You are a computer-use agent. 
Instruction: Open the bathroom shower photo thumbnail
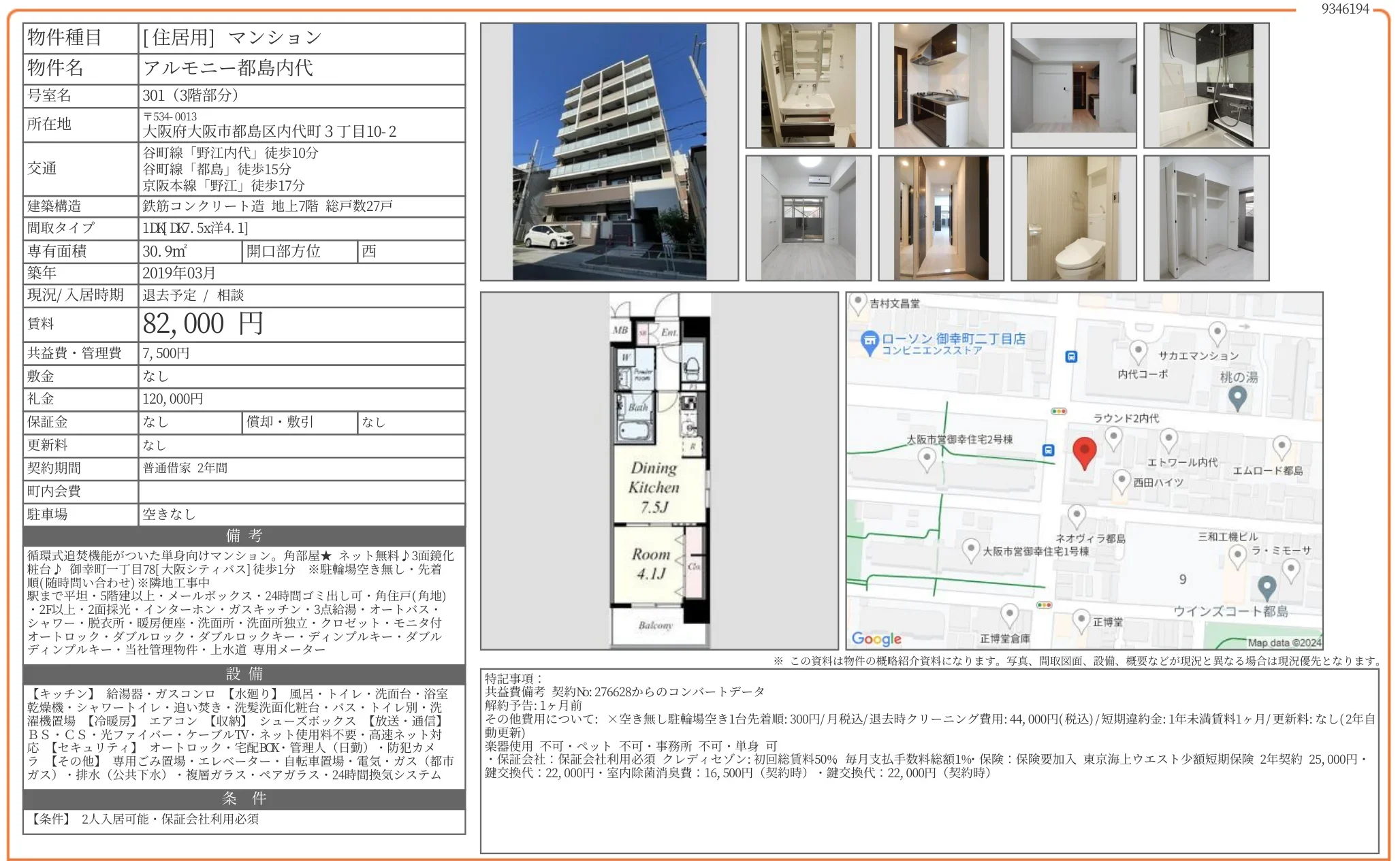click(x=1206, y=85)
